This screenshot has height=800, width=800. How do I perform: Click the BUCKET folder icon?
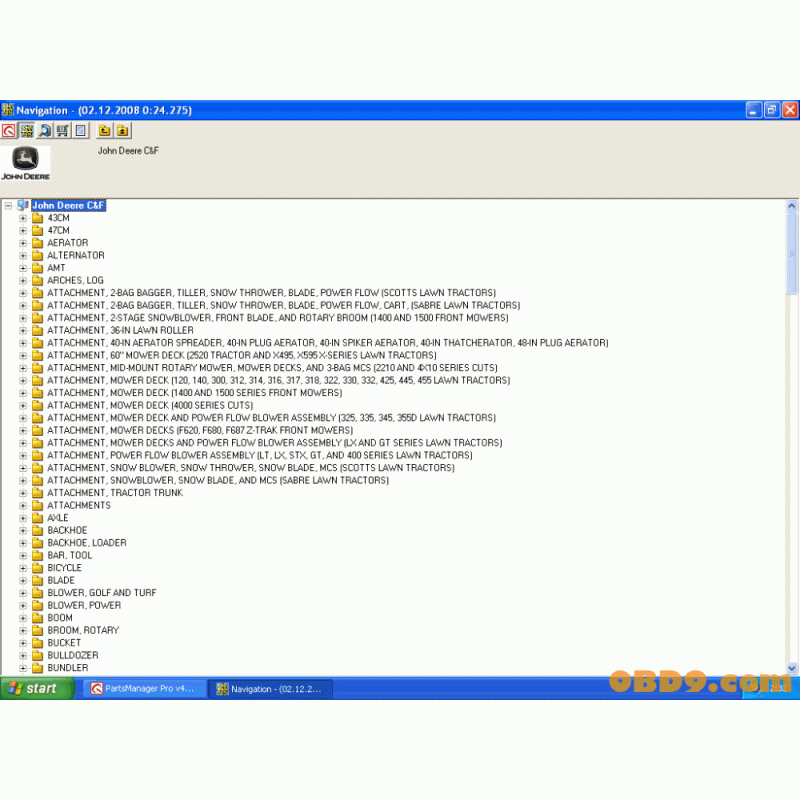click(x=37, y=643)
